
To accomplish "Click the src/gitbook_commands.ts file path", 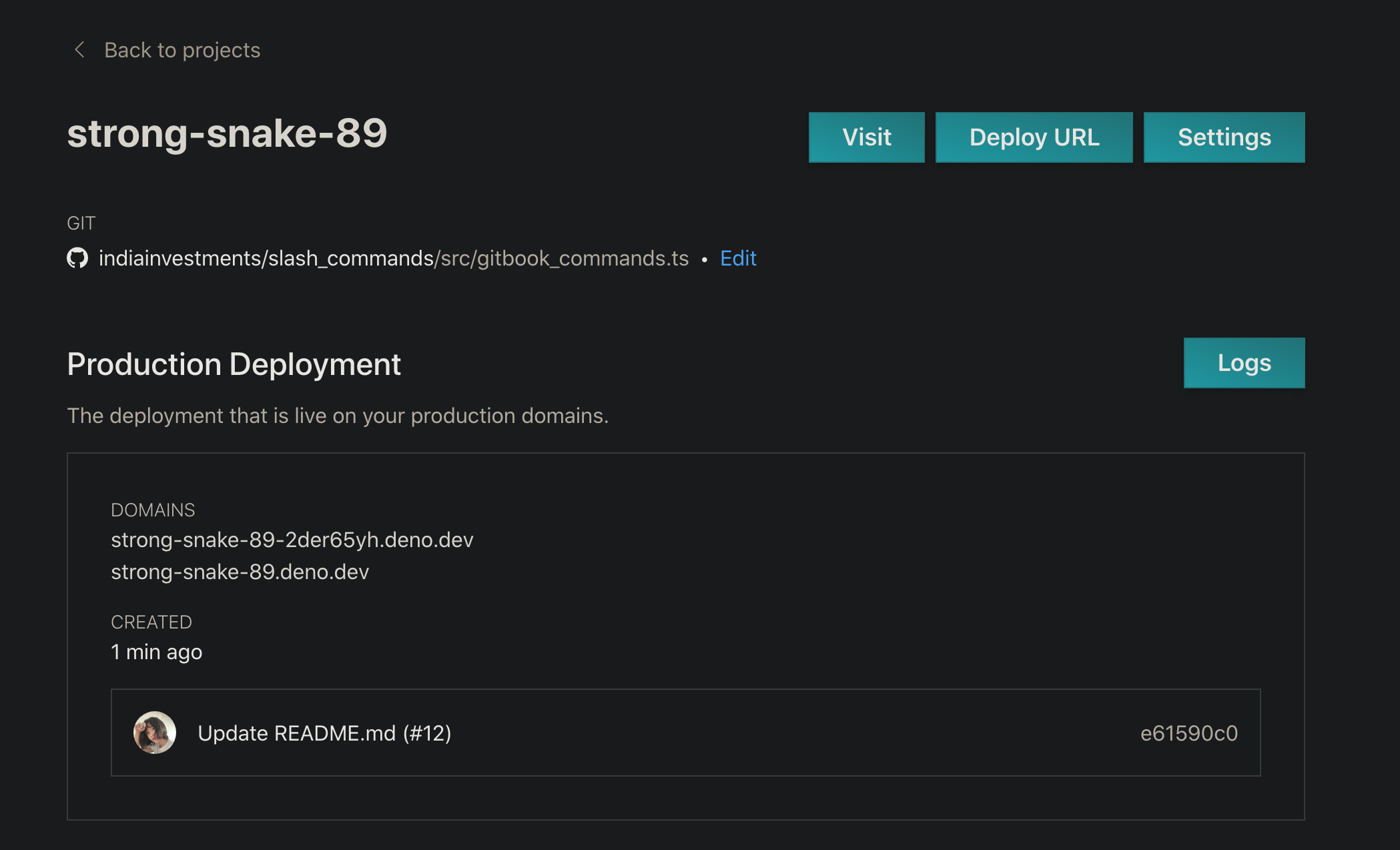I will point(564,258).
